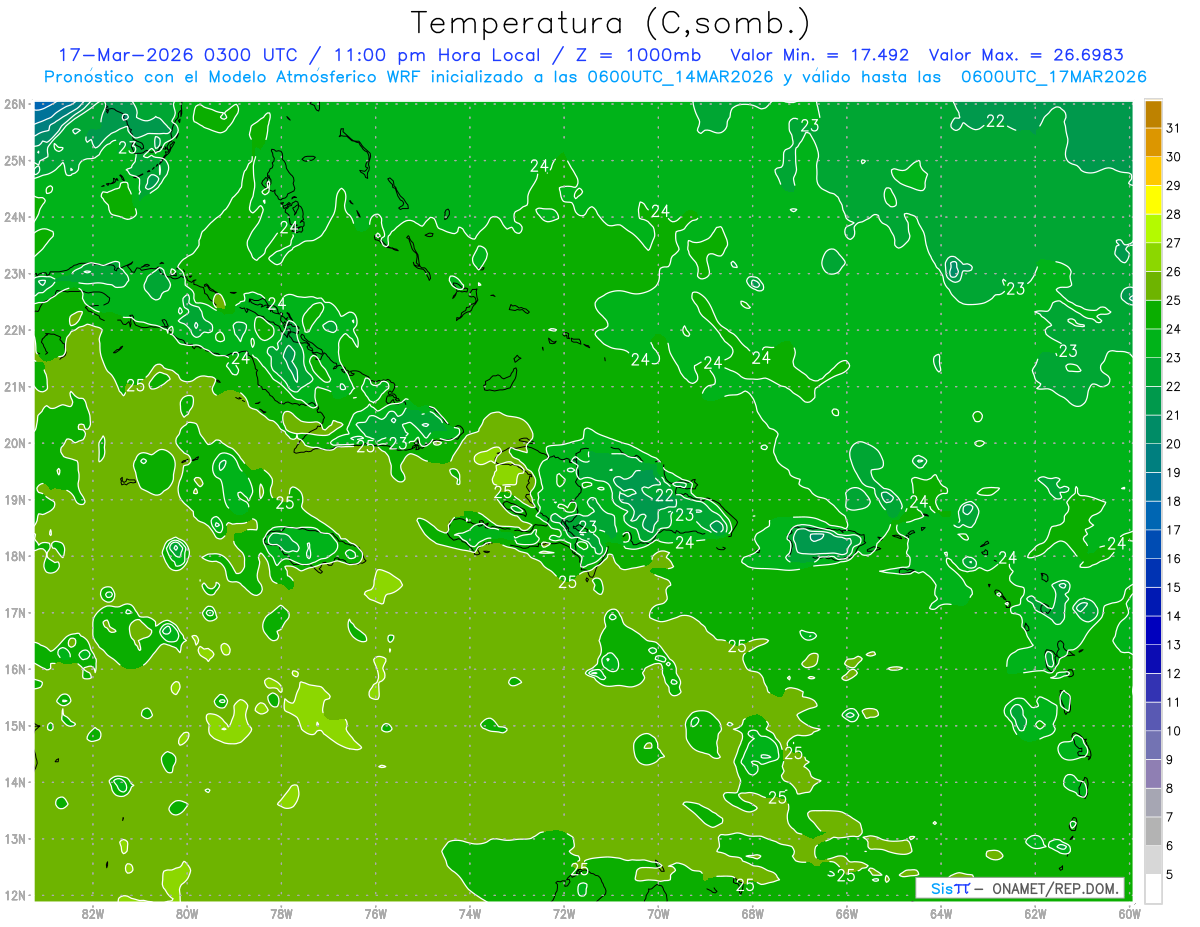Click the '78W' longitude axis label

point(281,913)
